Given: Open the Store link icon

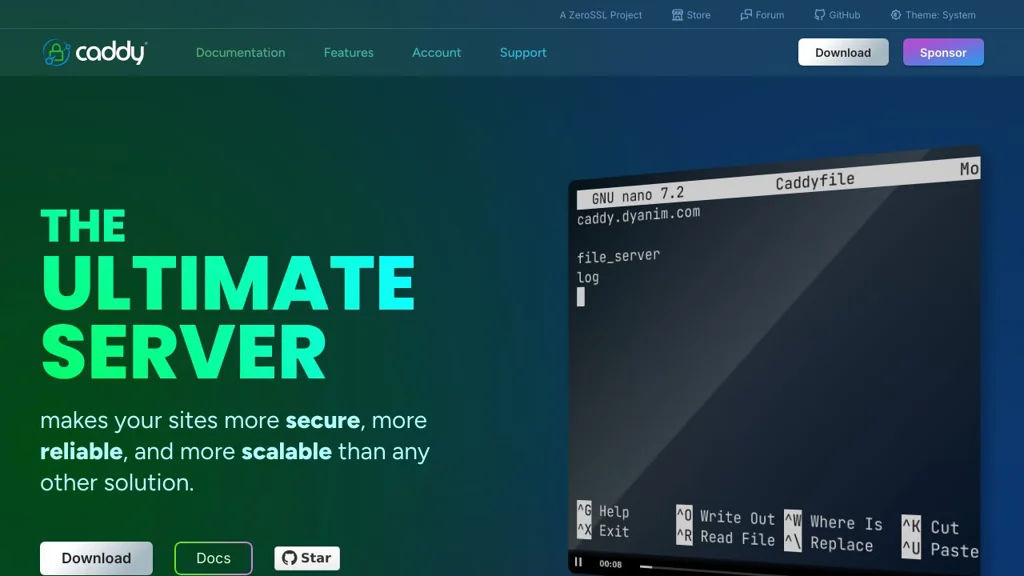Looking at the screenshot, I should point(677,15).
